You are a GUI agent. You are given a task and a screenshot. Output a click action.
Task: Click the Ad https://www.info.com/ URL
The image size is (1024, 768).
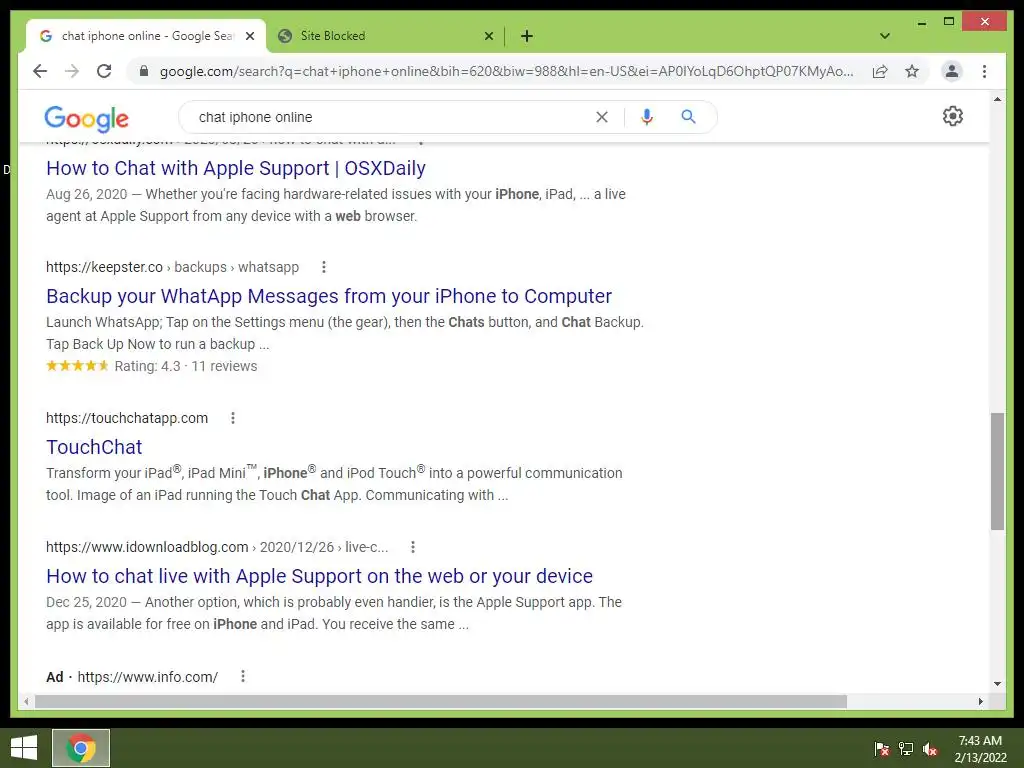pos(132,677)
